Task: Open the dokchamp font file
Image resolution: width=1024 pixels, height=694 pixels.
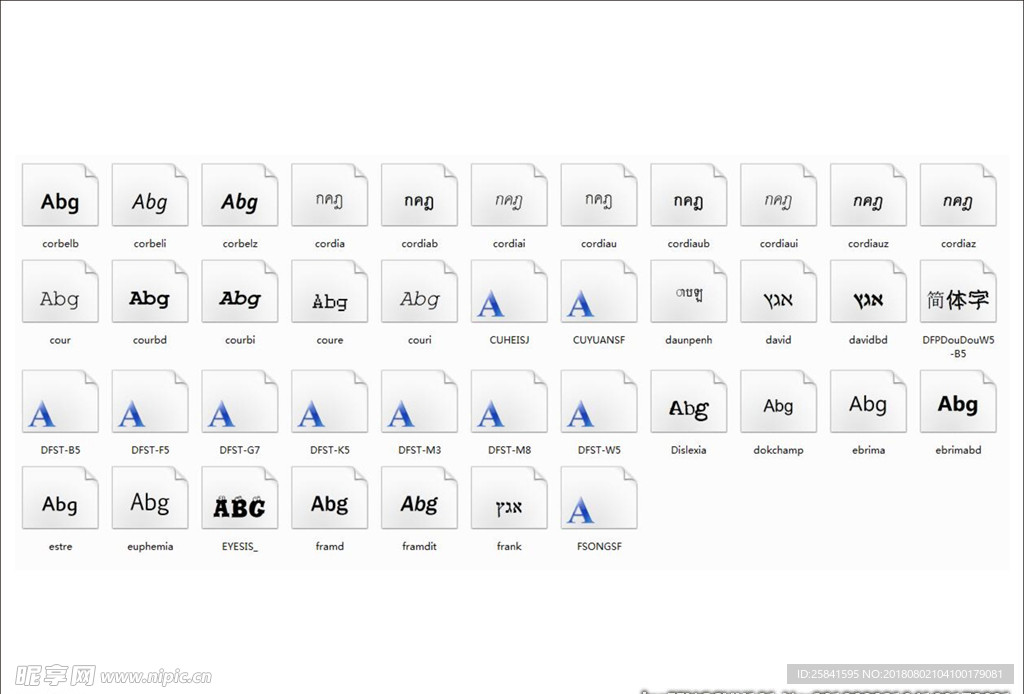Action: 778,404
